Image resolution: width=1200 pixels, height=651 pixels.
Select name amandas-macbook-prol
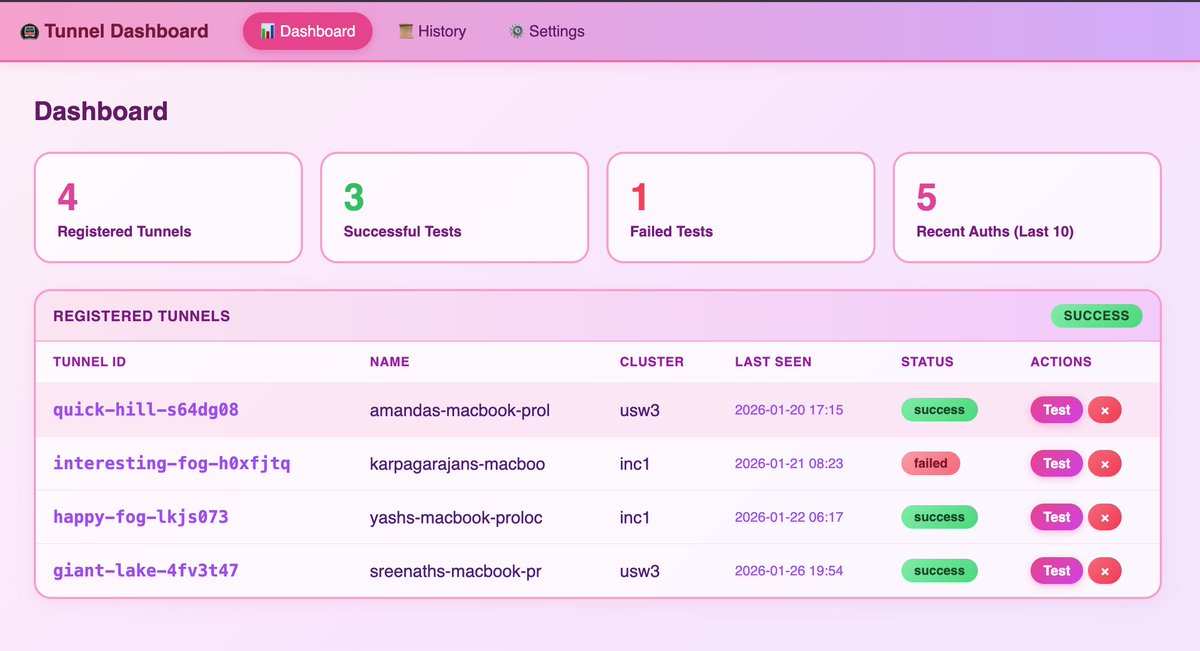[x=460, y=410]
